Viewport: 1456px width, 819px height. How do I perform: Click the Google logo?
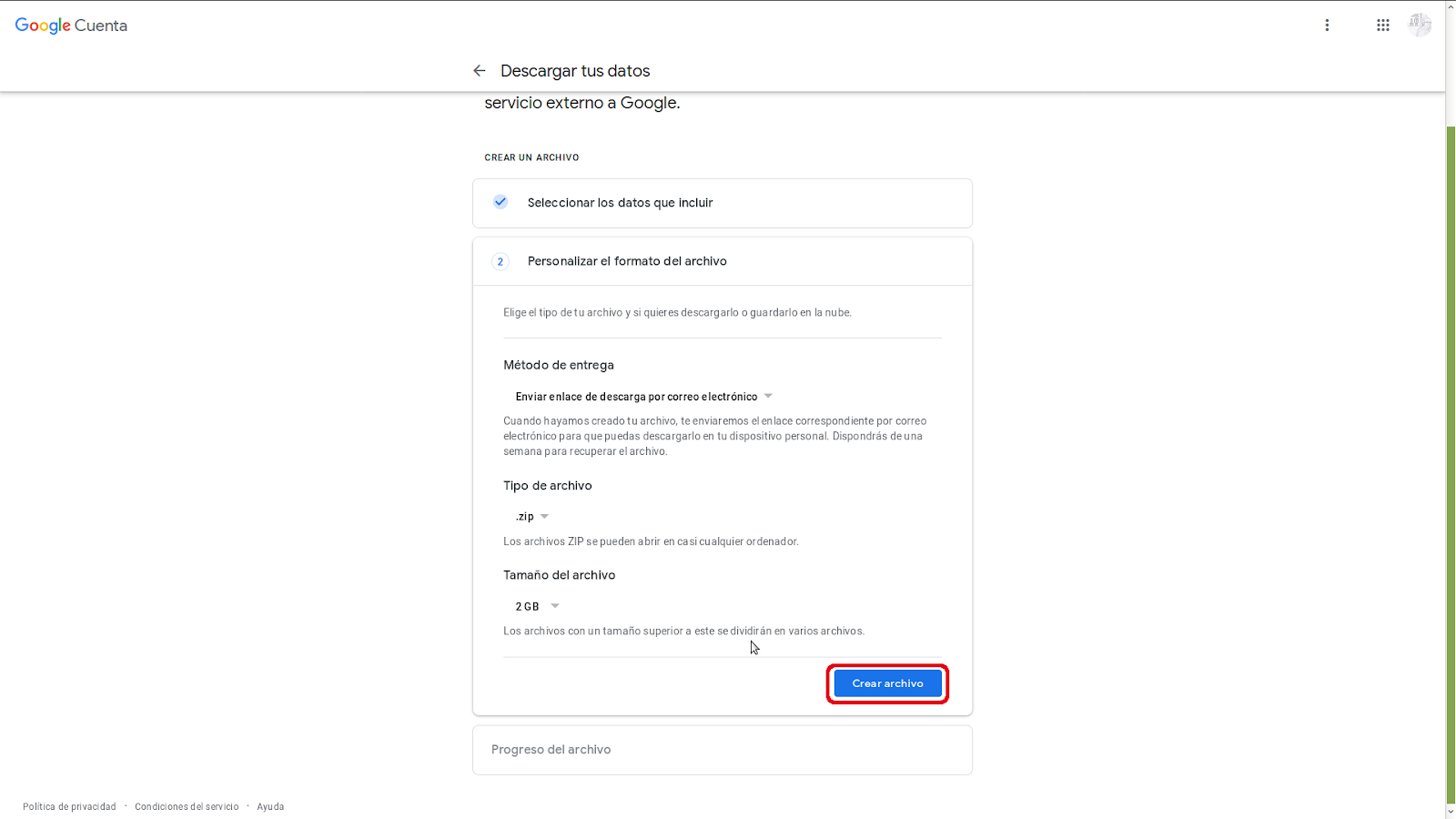(43, 25)
